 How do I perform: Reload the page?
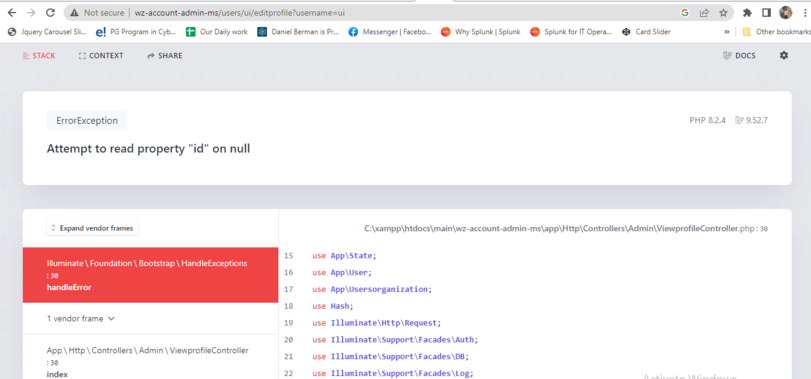pyautogui.click(x=50, y=13)
